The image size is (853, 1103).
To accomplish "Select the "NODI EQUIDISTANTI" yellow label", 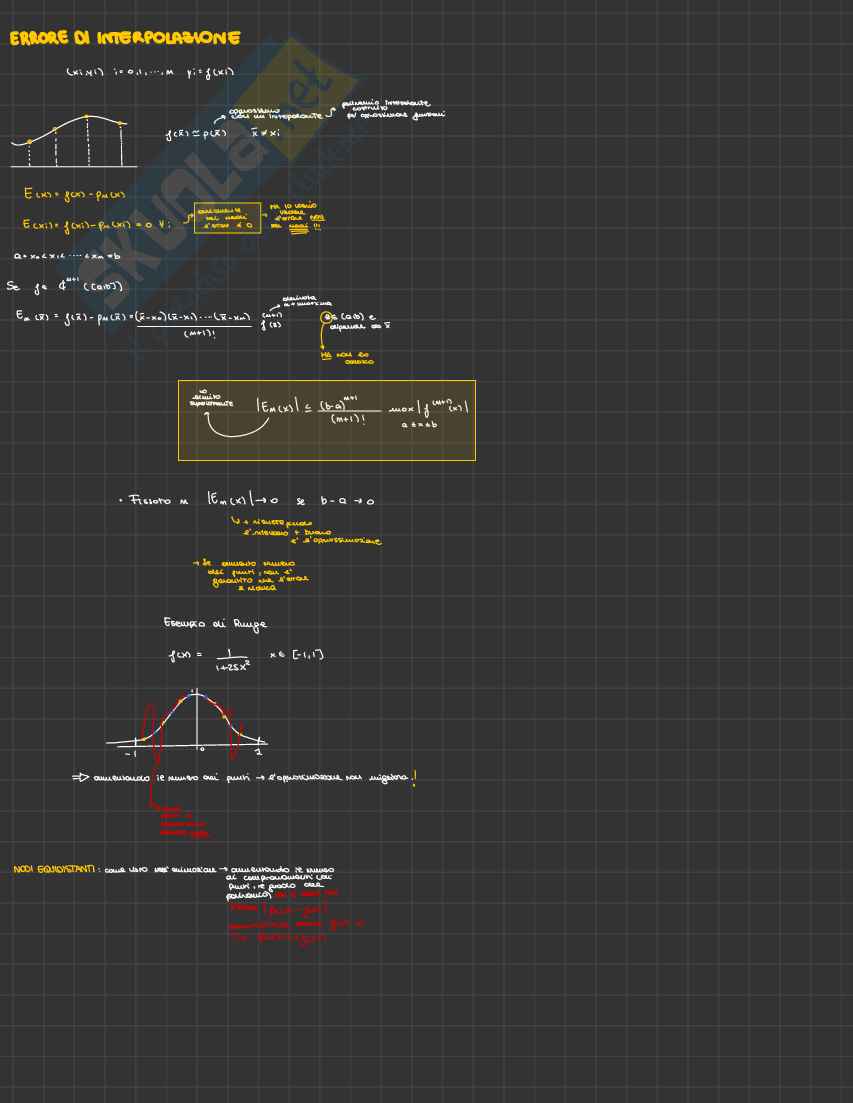I will click(57, 870).
